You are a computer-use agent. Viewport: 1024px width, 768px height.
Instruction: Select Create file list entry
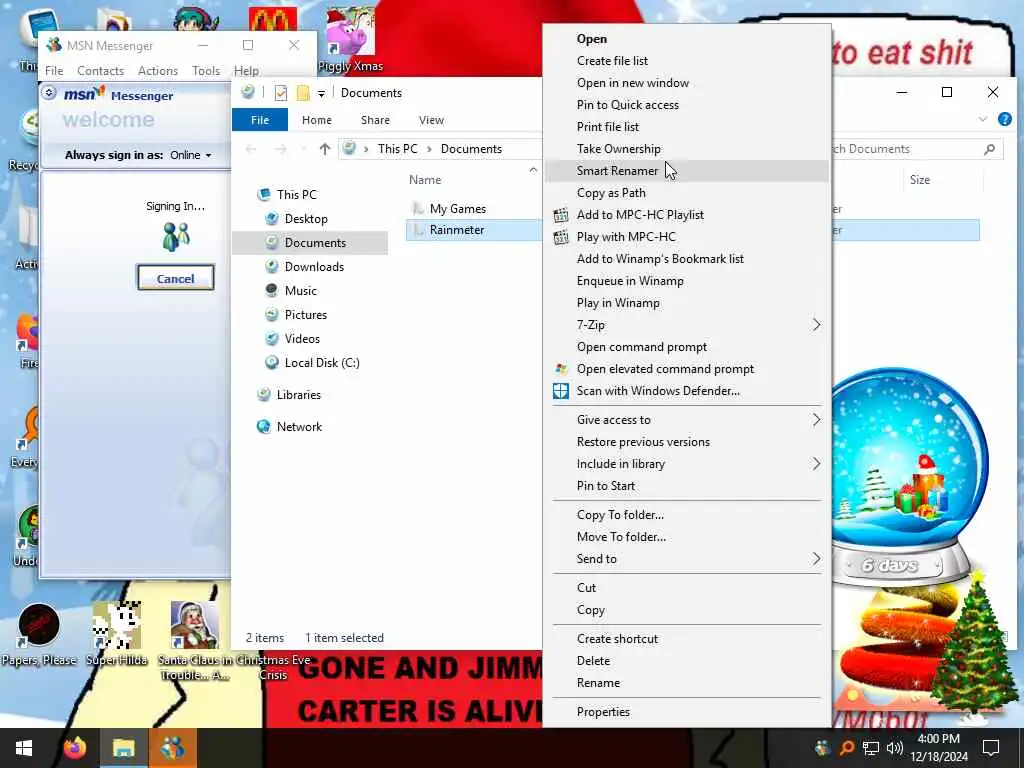tap(686, 61)
